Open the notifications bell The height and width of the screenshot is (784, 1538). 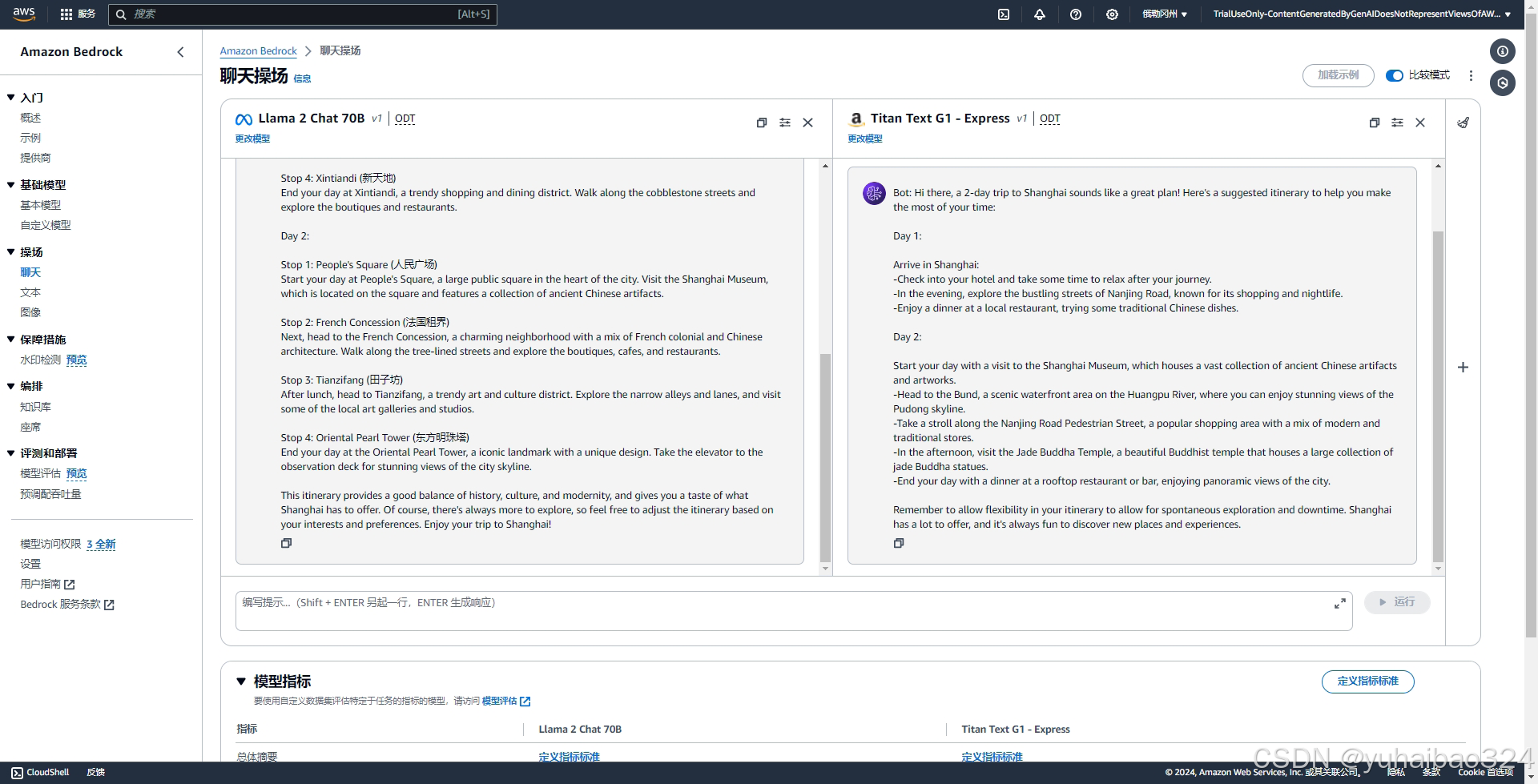coord(1040,14)
